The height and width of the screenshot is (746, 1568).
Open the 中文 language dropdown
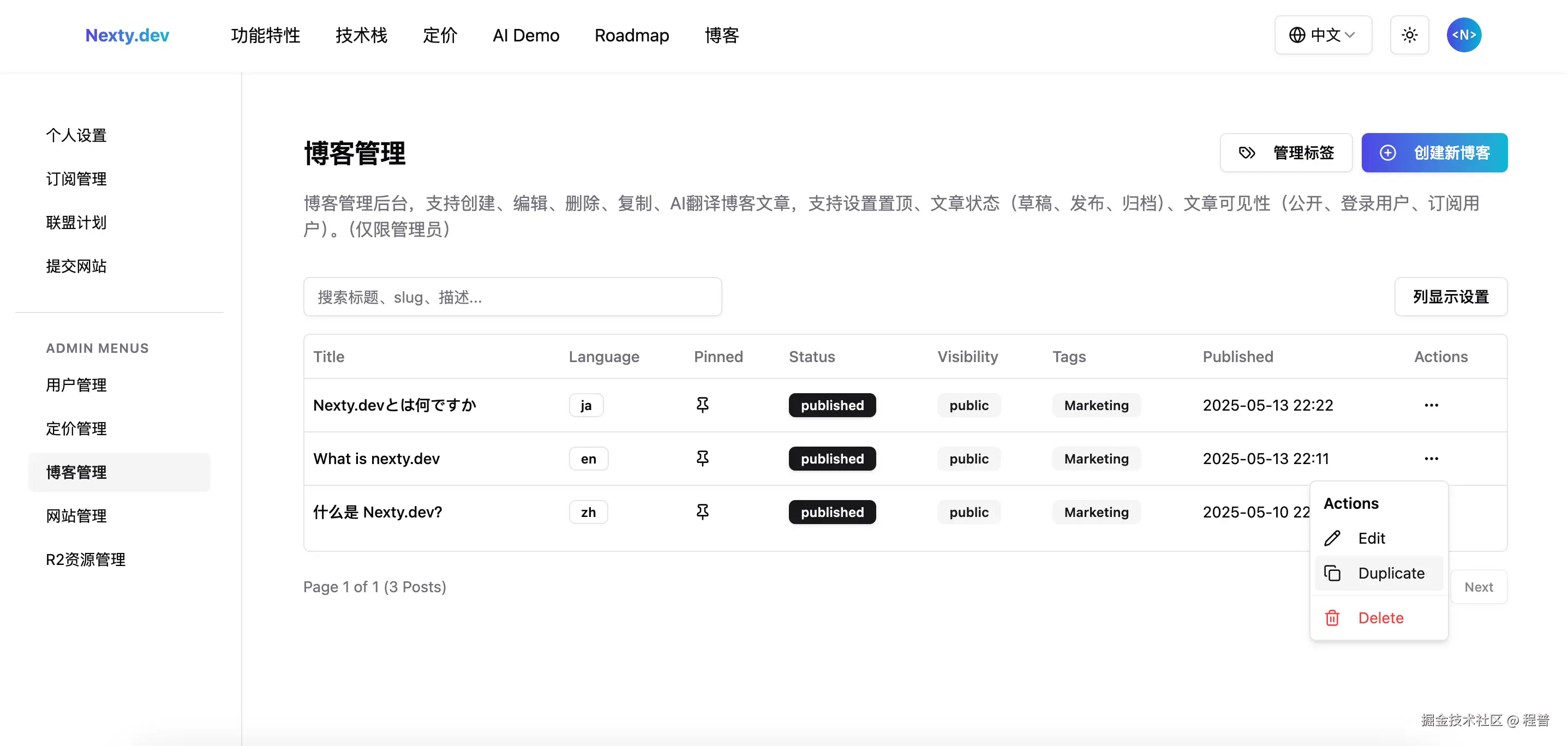coord(1322,35)
